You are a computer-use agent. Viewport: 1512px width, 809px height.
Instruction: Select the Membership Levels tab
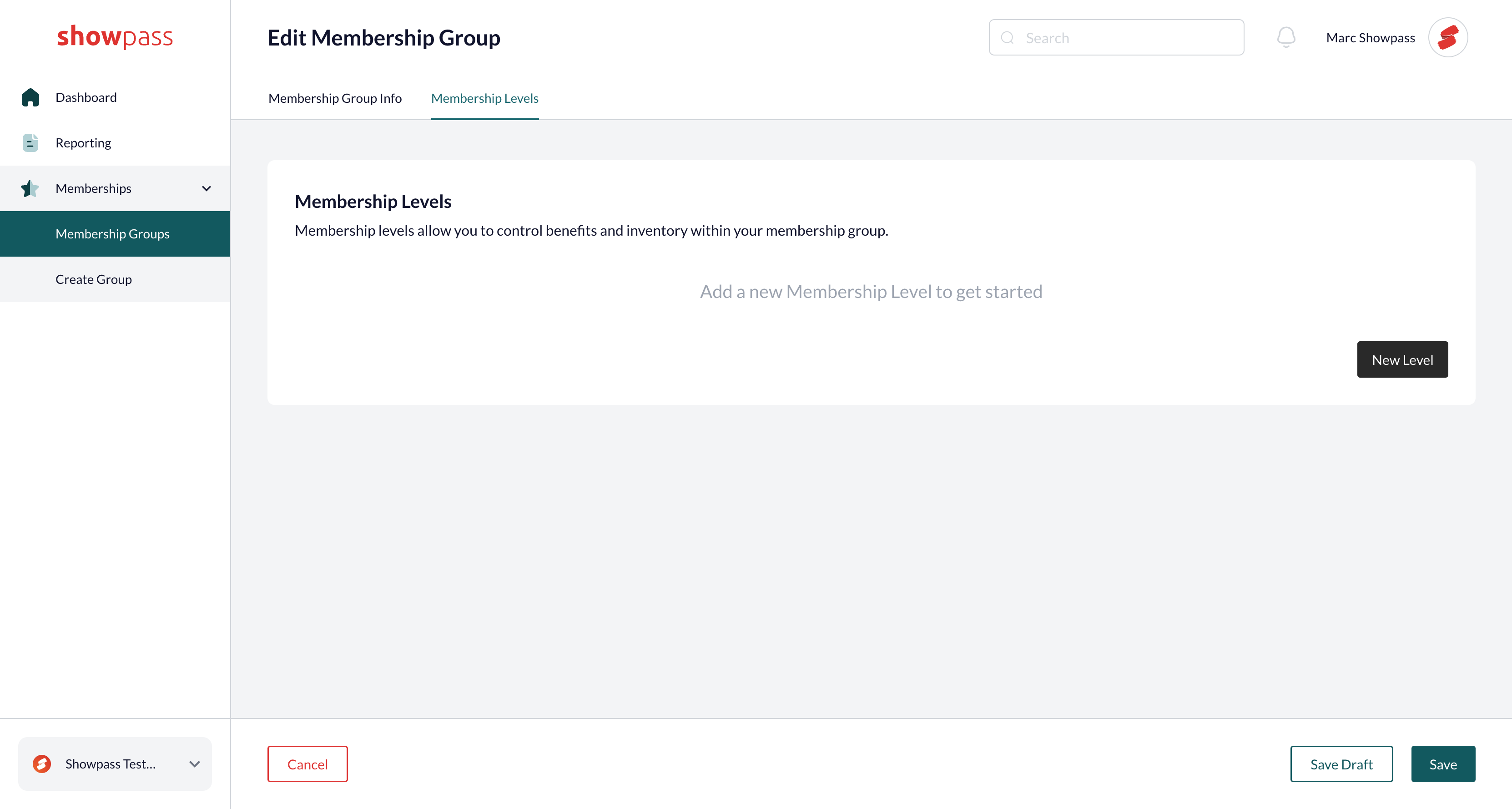485,98
